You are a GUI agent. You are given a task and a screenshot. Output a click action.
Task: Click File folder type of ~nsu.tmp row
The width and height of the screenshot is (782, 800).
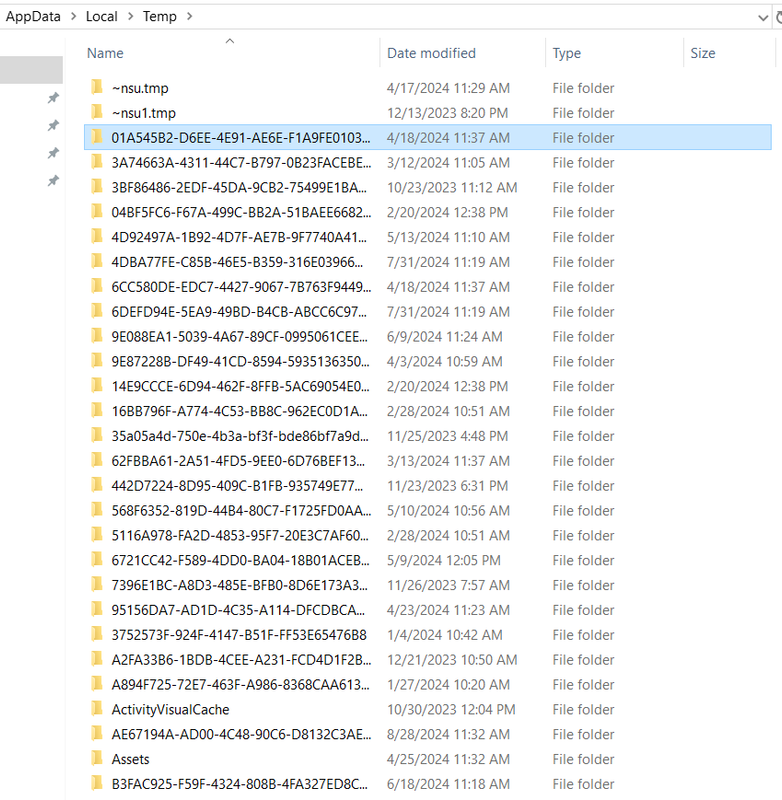[x=583, y=88]
